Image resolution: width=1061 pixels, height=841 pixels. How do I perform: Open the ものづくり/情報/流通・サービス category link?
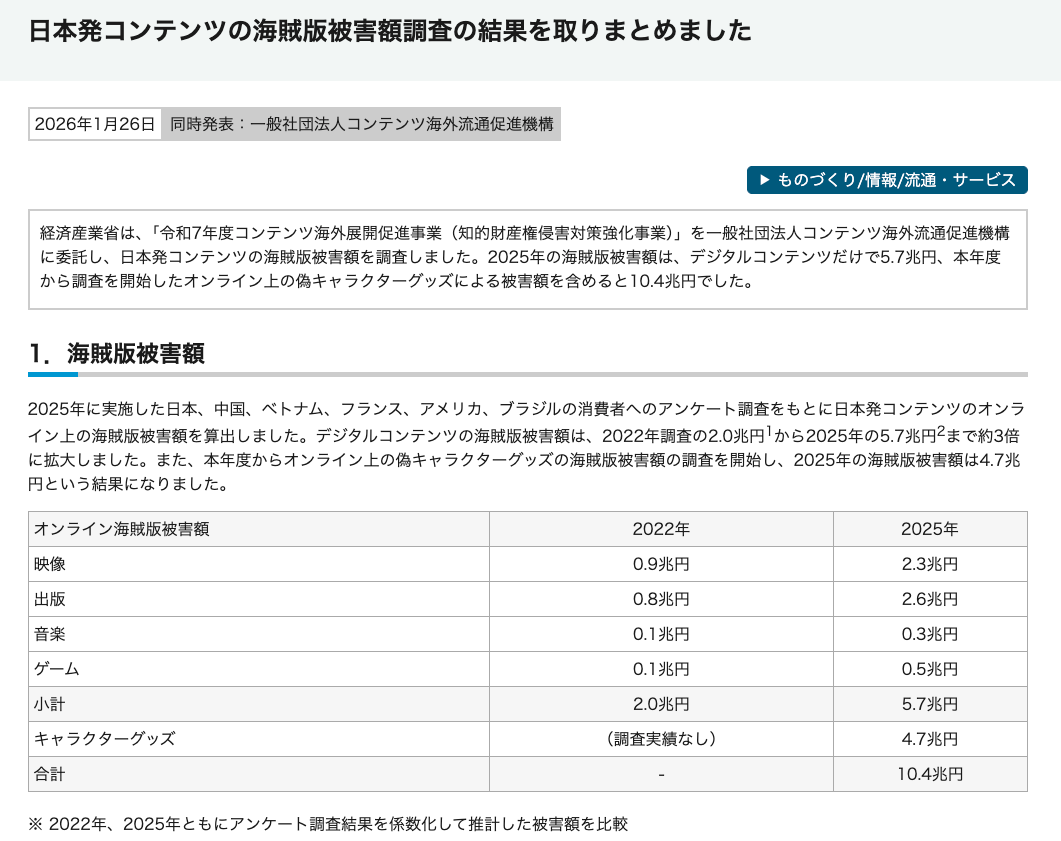click(x=887, y=180)
